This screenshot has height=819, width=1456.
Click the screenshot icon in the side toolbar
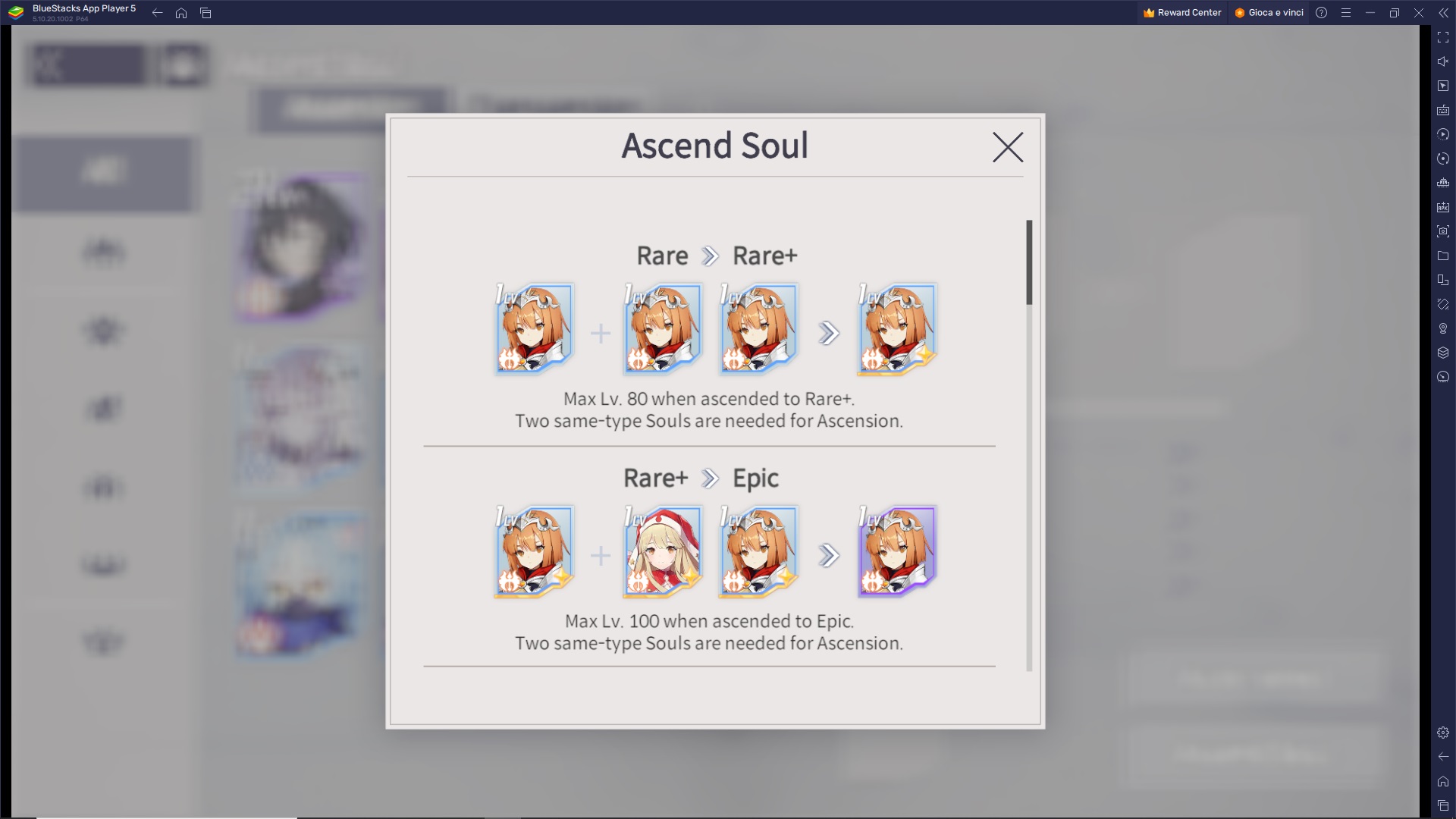click(x=1443, y=231)
